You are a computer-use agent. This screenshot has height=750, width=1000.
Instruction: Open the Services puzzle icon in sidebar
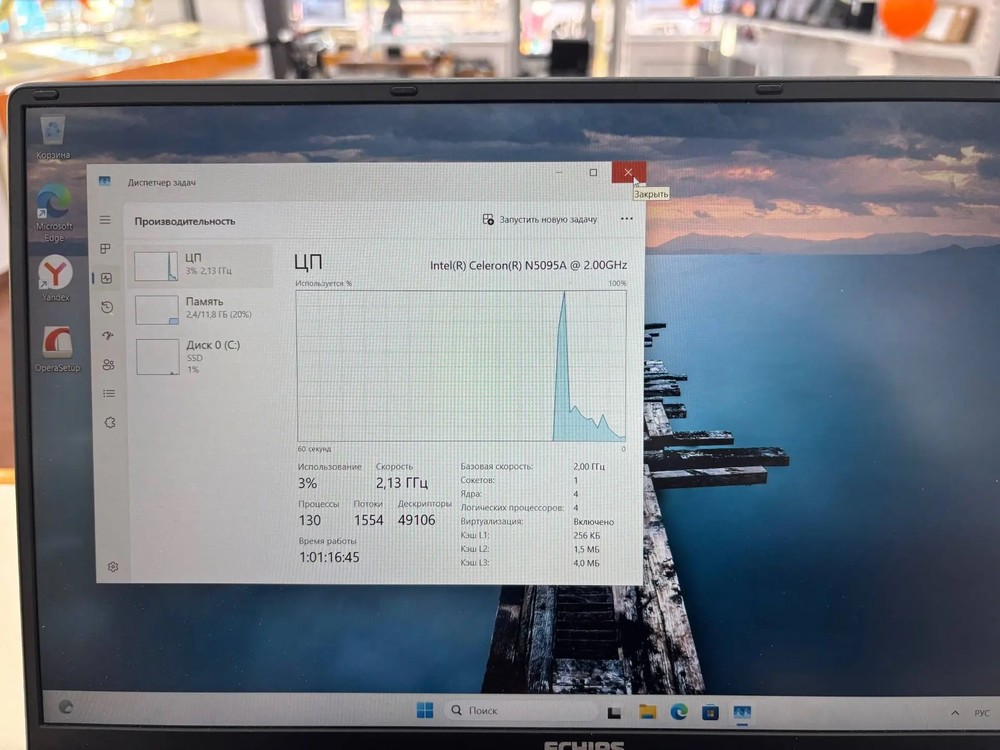pos(110,422)
